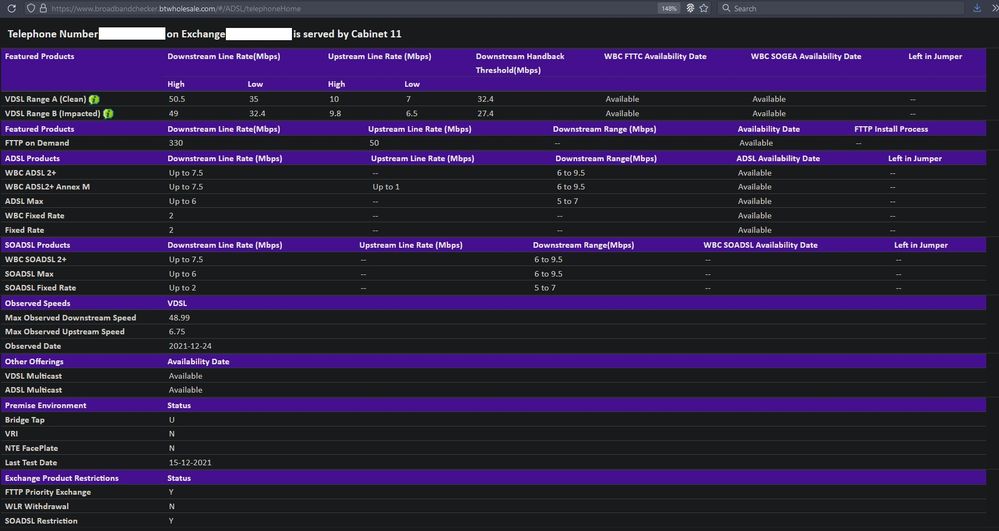
Task: Click the 'WBC Fixed Rate' row label
Action: pyautogui.click(x=34, y=215)
